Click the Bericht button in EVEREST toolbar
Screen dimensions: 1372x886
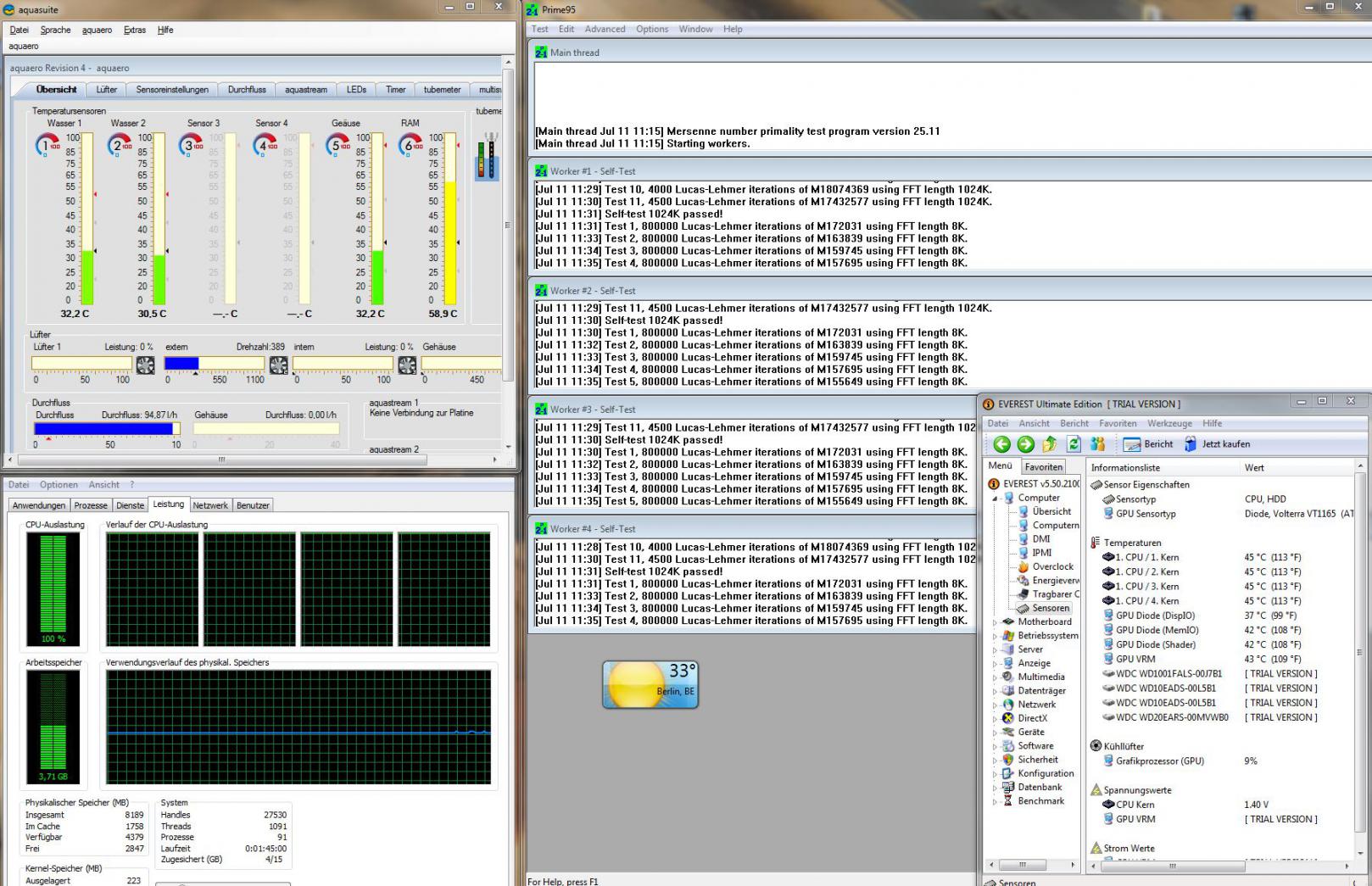1148,444
